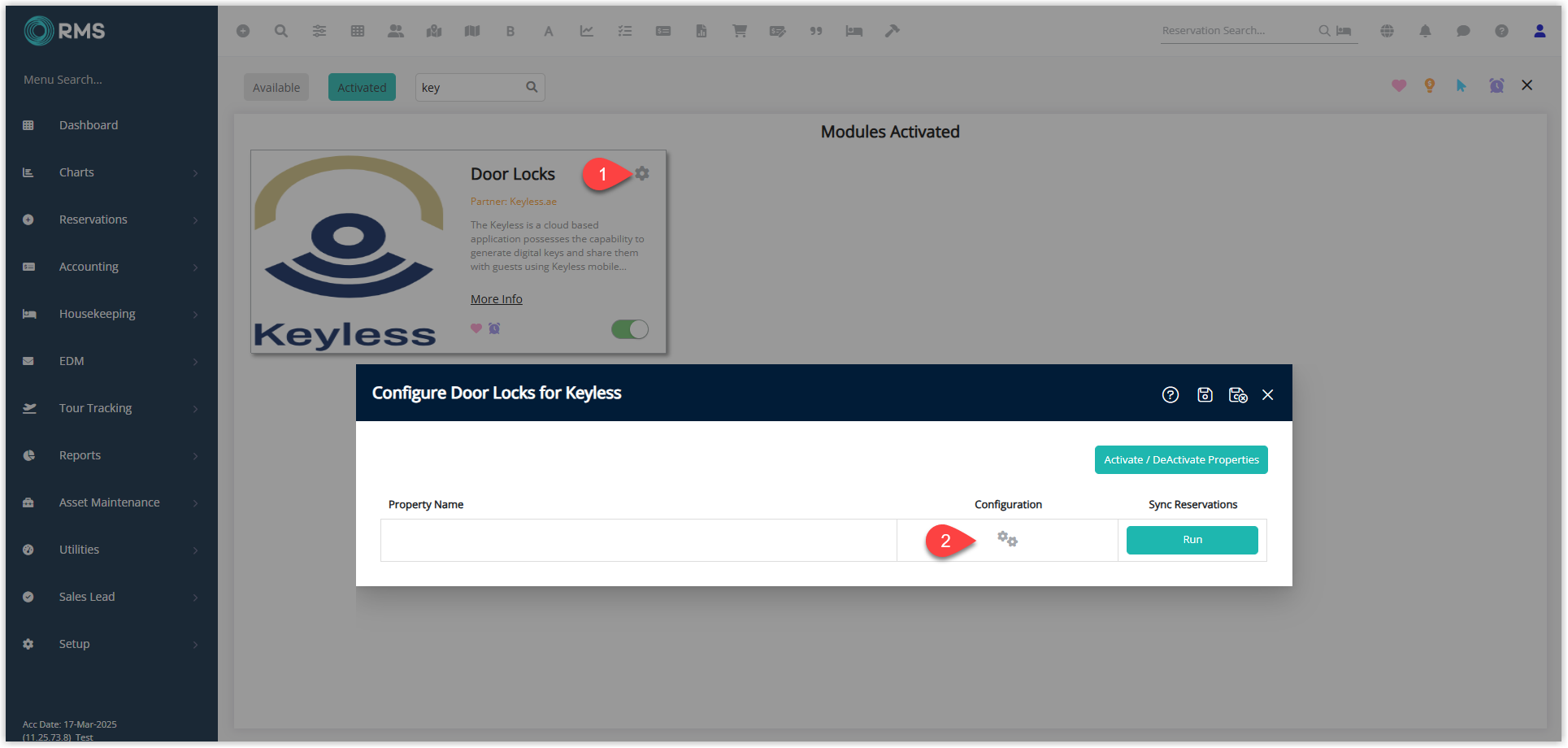This screenshot has height=748, width=1568.
Task: Click the globe icon in header
Action: 1388,31
